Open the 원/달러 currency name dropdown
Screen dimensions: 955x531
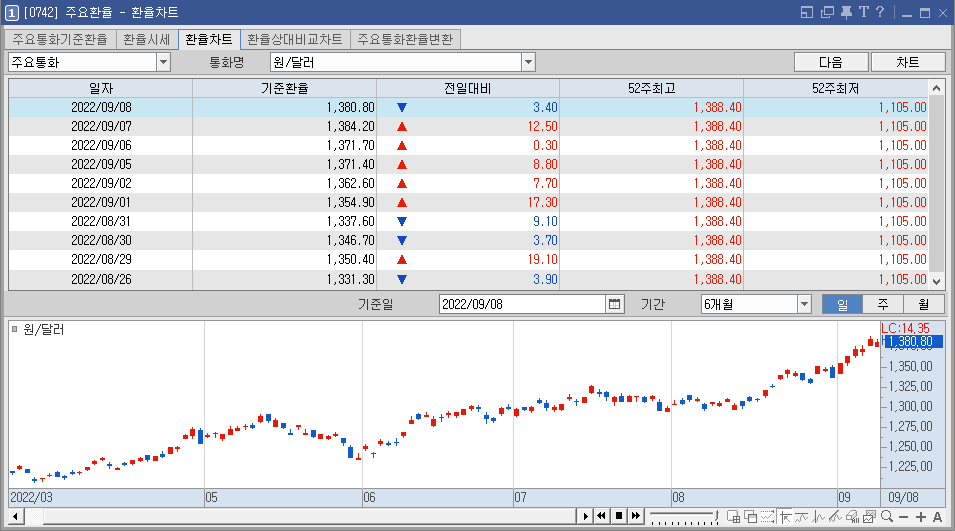529,62
